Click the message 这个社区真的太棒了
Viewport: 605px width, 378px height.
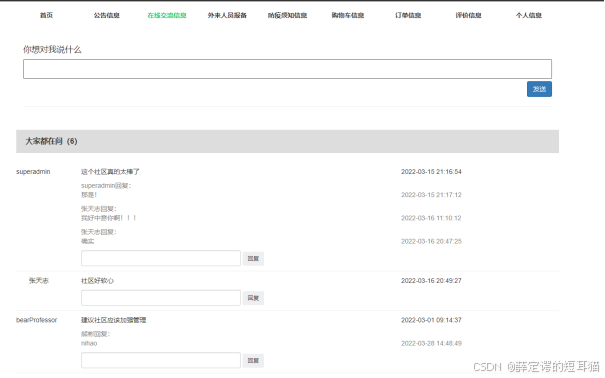click(110, 172)
